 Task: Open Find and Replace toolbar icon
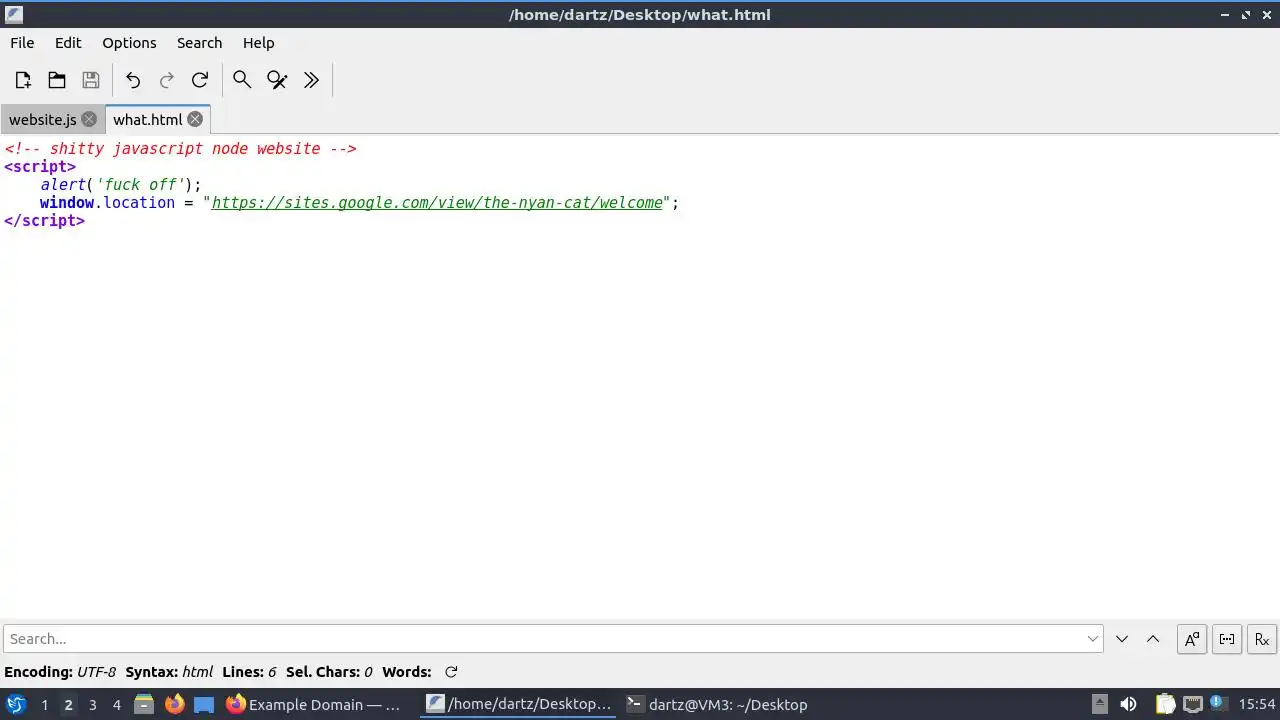(277, 80)
